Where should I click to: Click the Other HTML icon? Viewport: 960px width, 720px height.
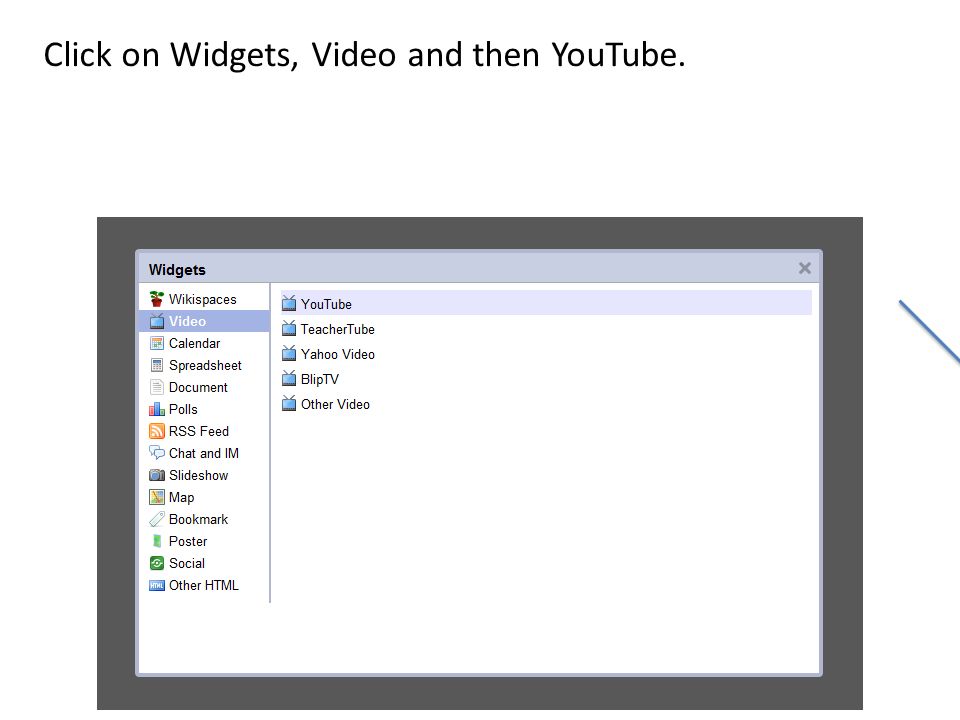point(157,585)
